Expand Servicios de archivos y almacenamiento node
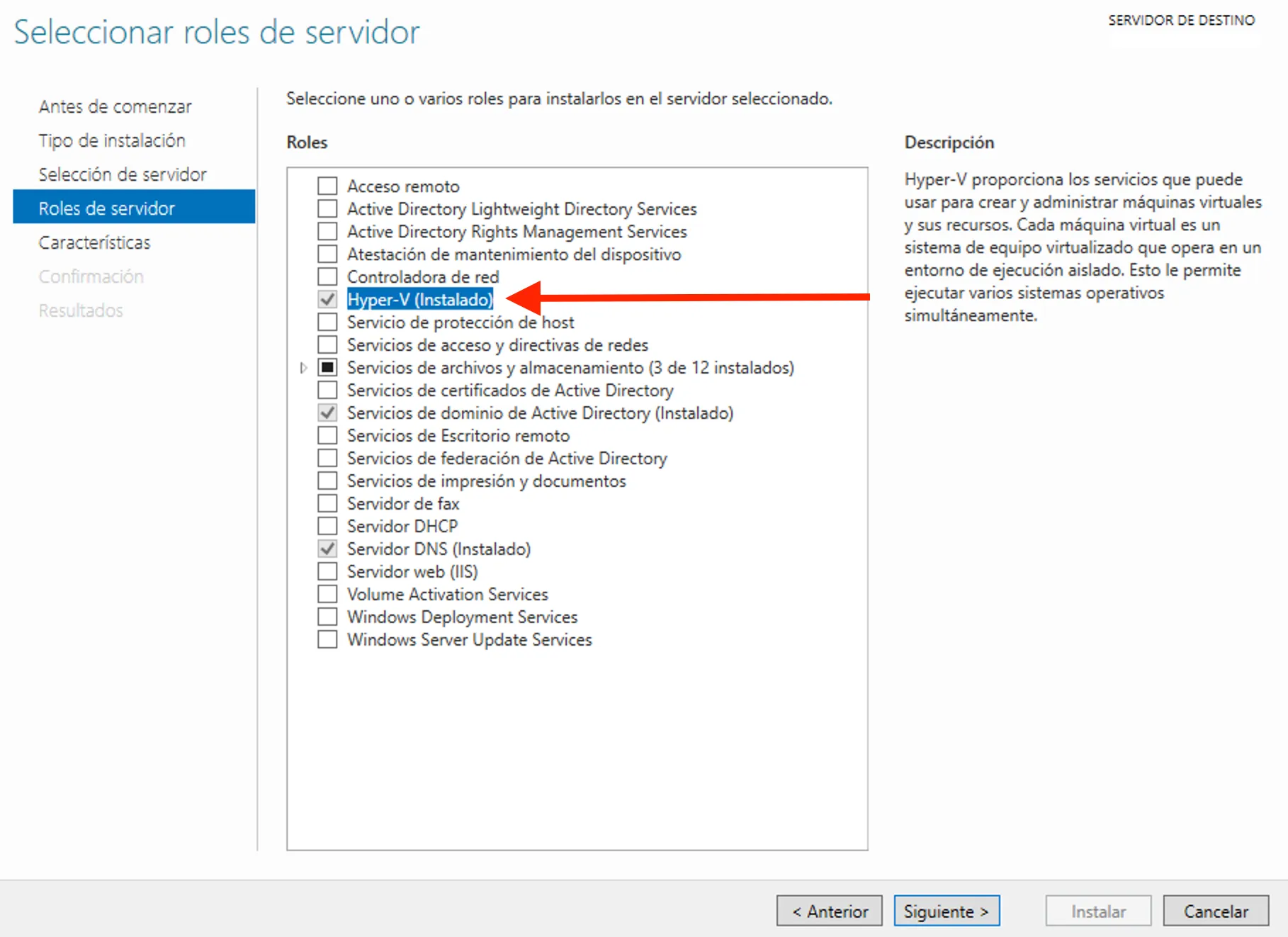 [x=303, y=368]
